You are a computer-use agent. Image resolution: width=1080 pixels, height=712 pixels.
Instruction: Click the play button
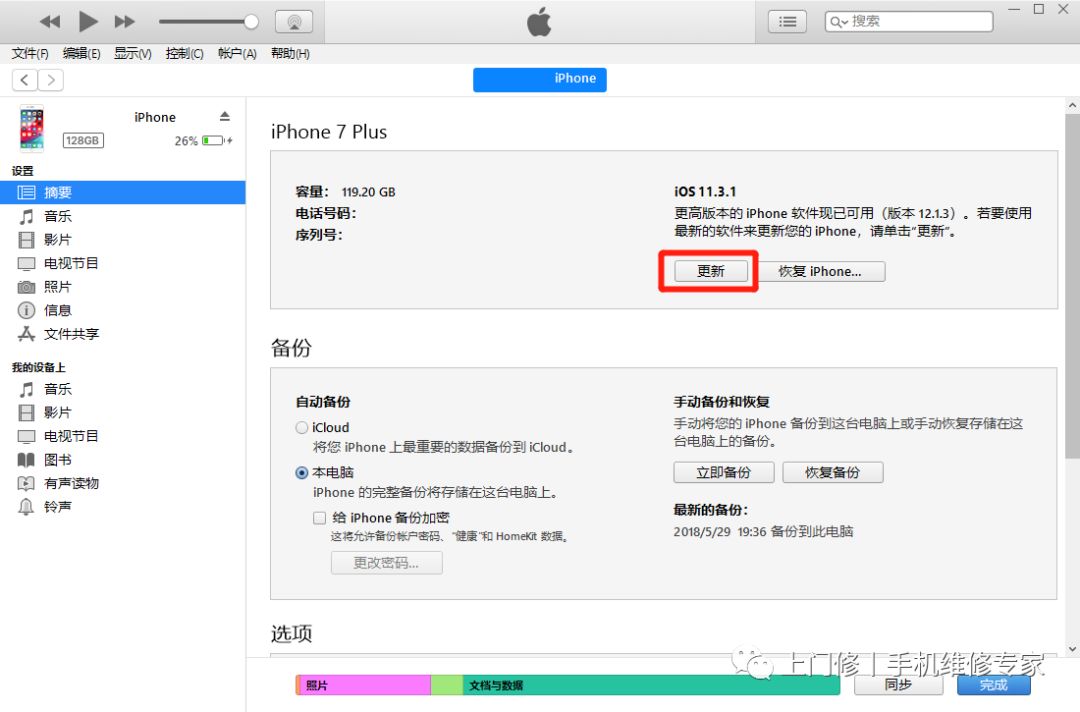[87, 21]
